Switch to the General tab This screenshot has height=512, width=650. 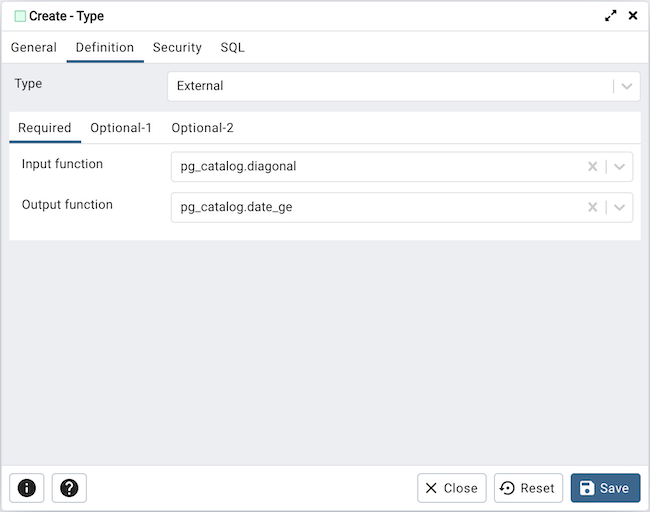point(34,47)
